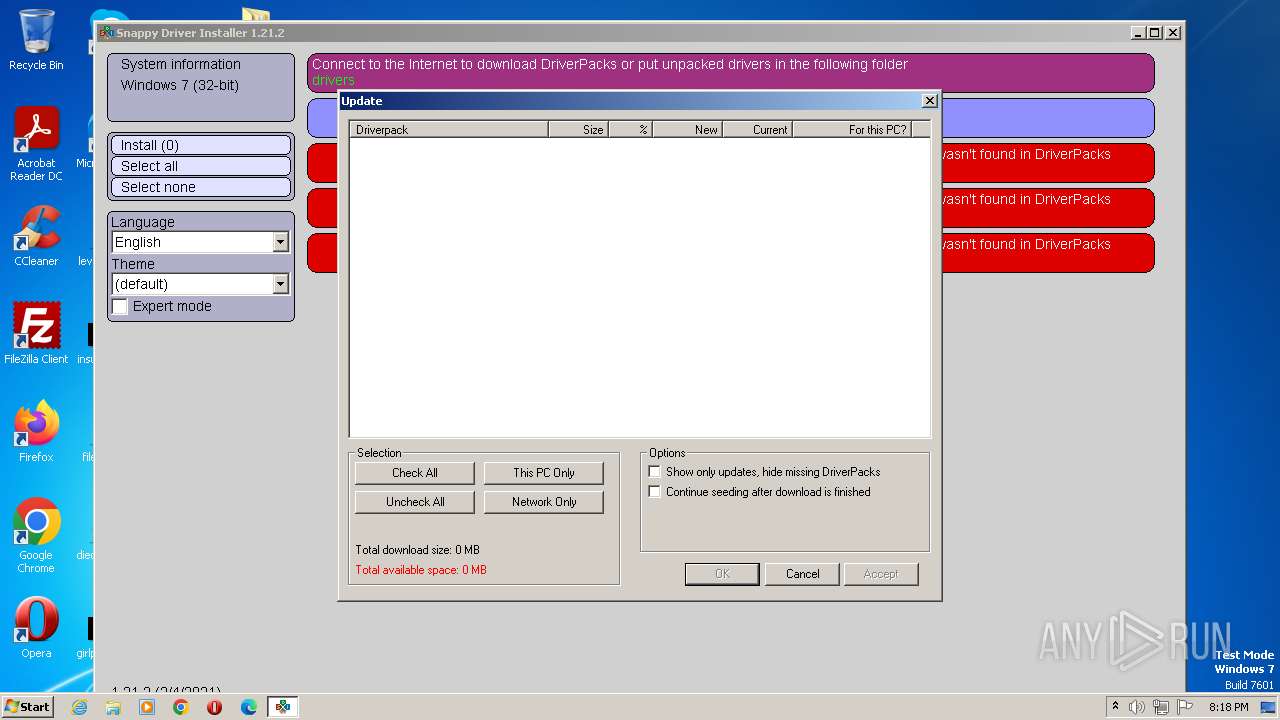This screenshot has height=720, width=1280.
Task: Click Snappy Driver Installer title bar icon
Action: tap(106, 33)
